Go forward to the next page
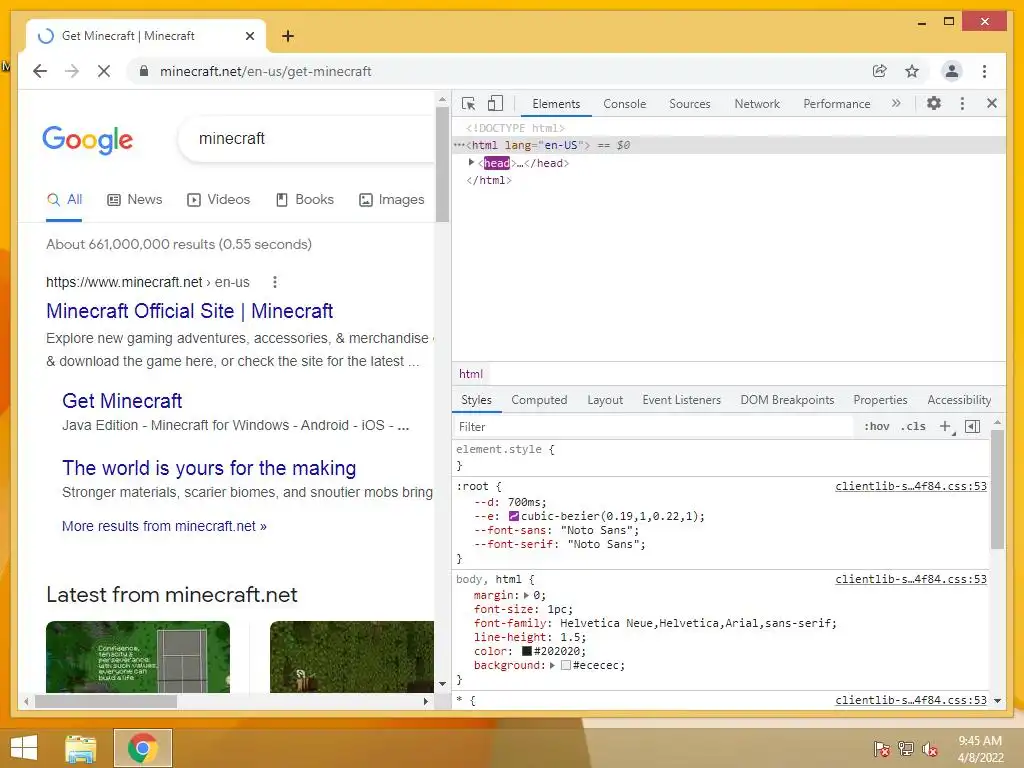 click(x=72, y=71)
